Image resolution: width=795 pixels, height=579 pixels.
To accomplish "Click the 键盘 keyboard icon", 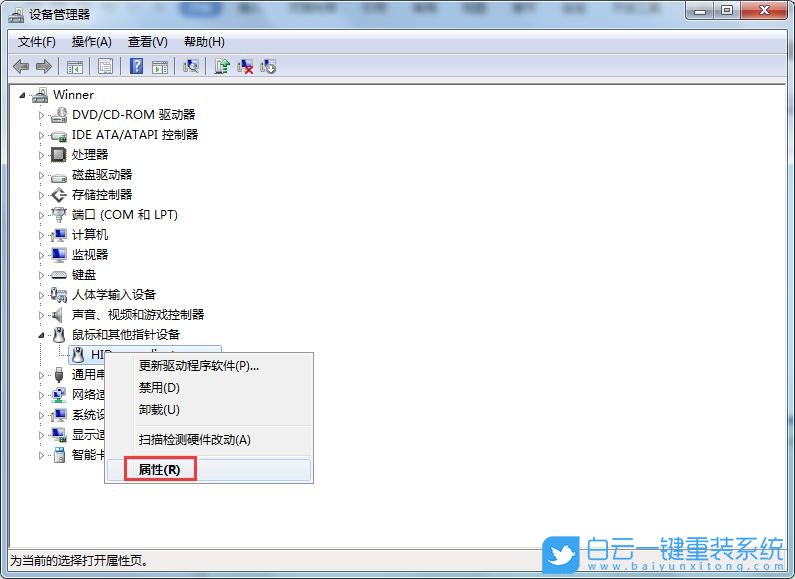I will click(59, 275).
